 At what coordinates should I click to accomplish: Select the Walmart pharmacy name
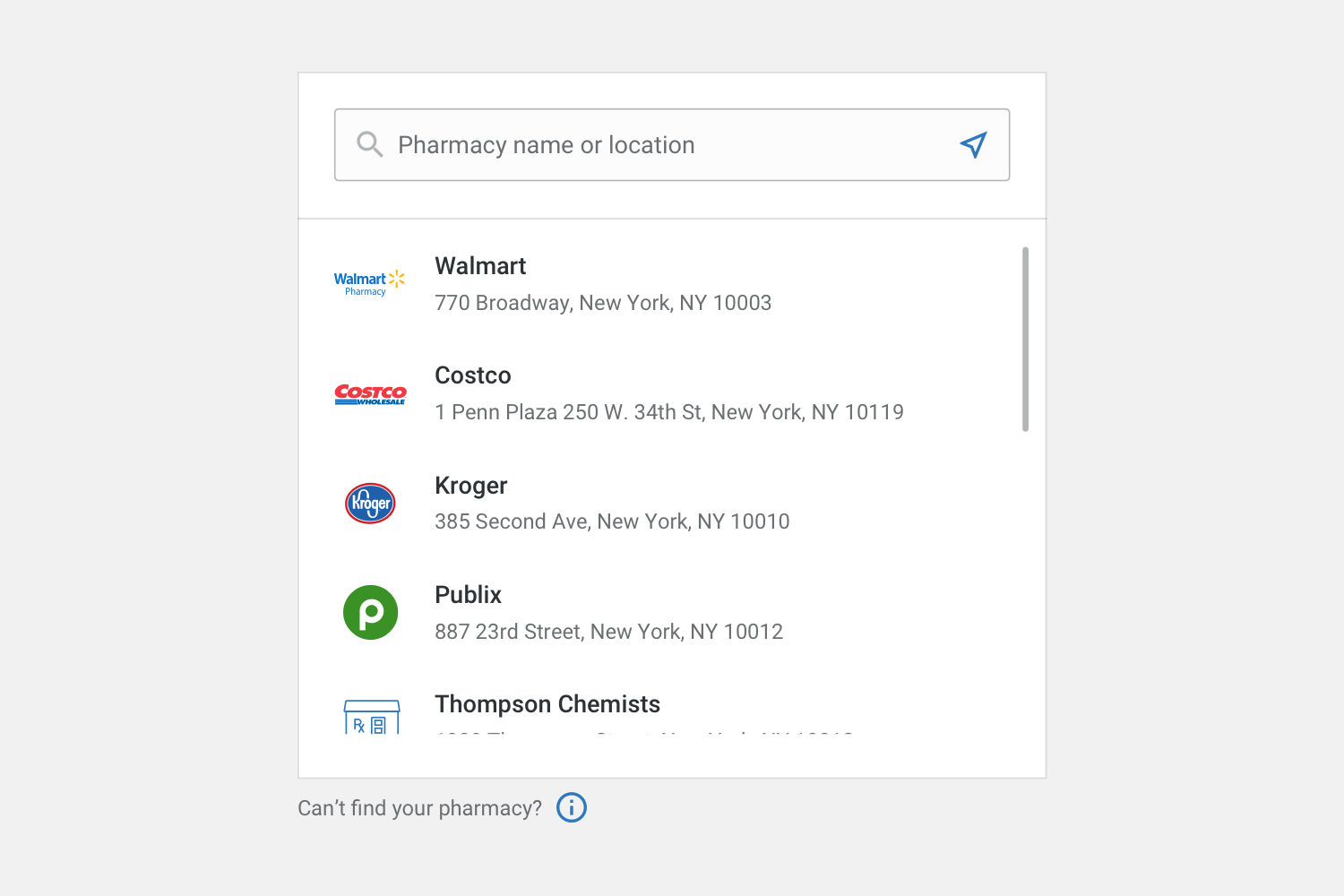(480, 266)
